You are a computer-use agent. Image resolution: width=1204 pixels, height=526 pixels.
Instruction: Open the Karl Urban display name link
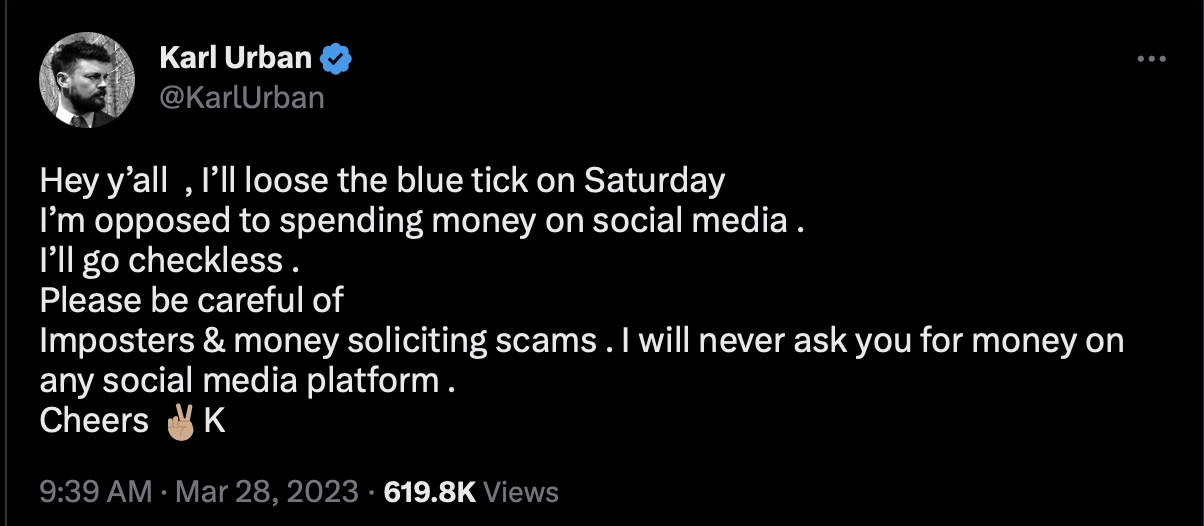(x=236, y=60)
